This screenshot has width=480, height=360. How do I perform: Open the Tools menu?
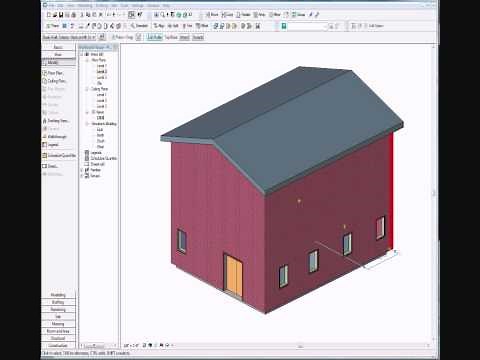coord(124,6)
